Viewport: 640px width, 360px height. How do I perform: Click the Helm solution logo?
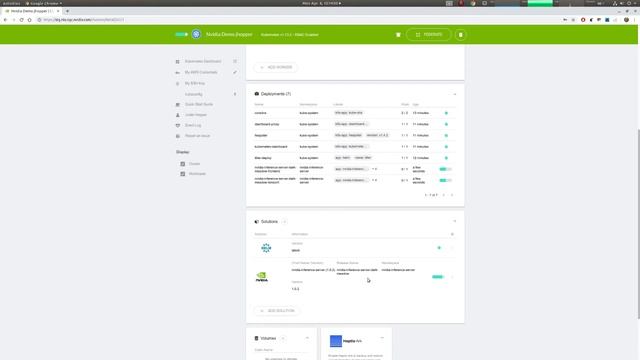(266, 248)
